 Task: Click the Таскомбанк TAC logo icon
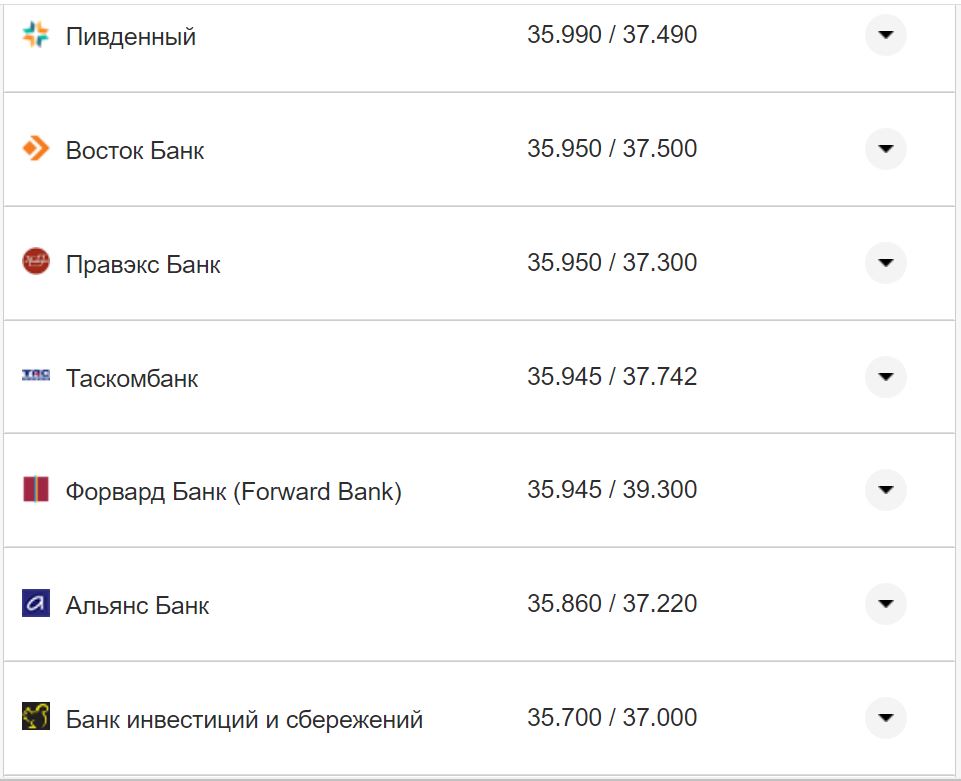click(36, 376)
